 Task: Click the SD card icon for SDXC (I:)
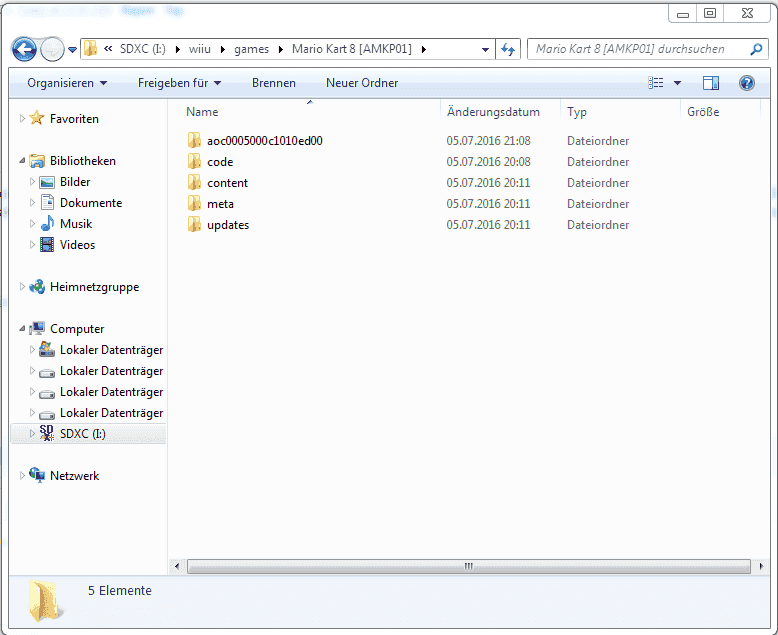47,433
